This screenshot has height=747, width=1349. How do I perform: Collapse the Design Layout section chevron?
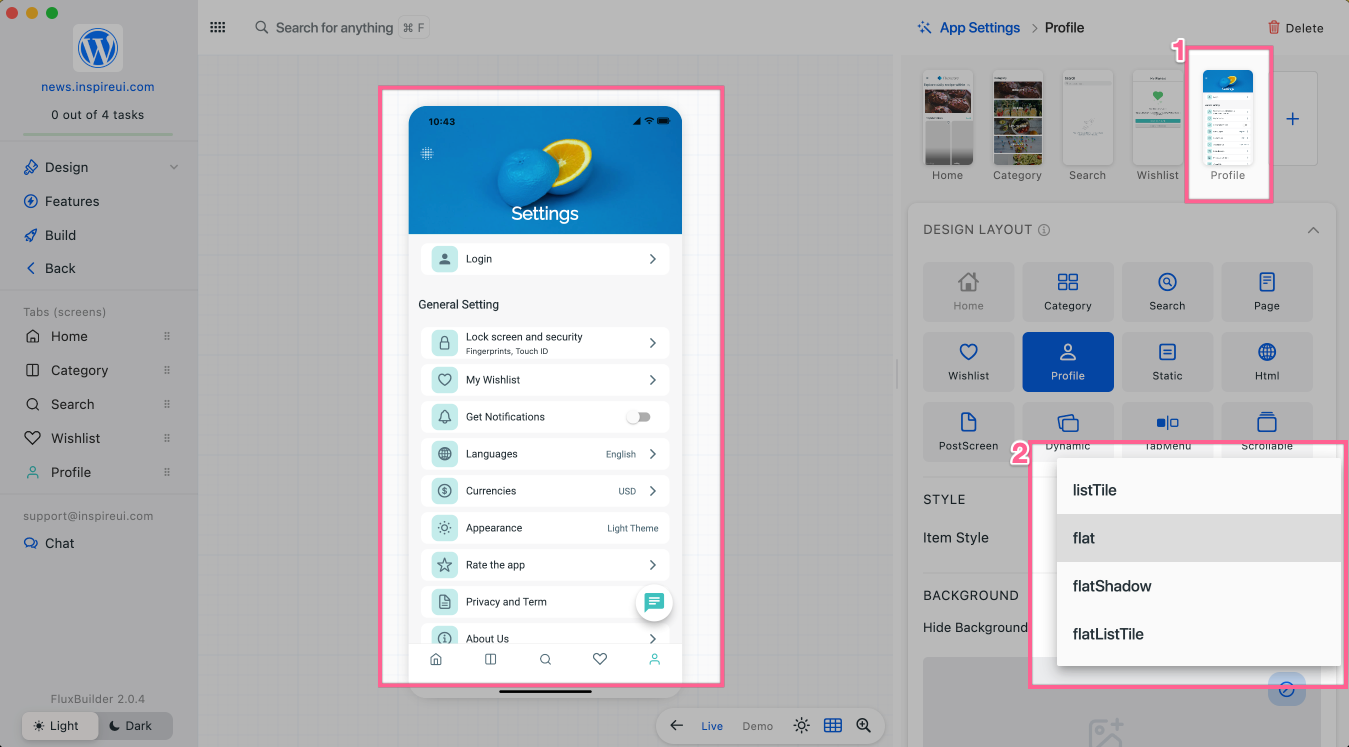click(x=1313, y=230)
